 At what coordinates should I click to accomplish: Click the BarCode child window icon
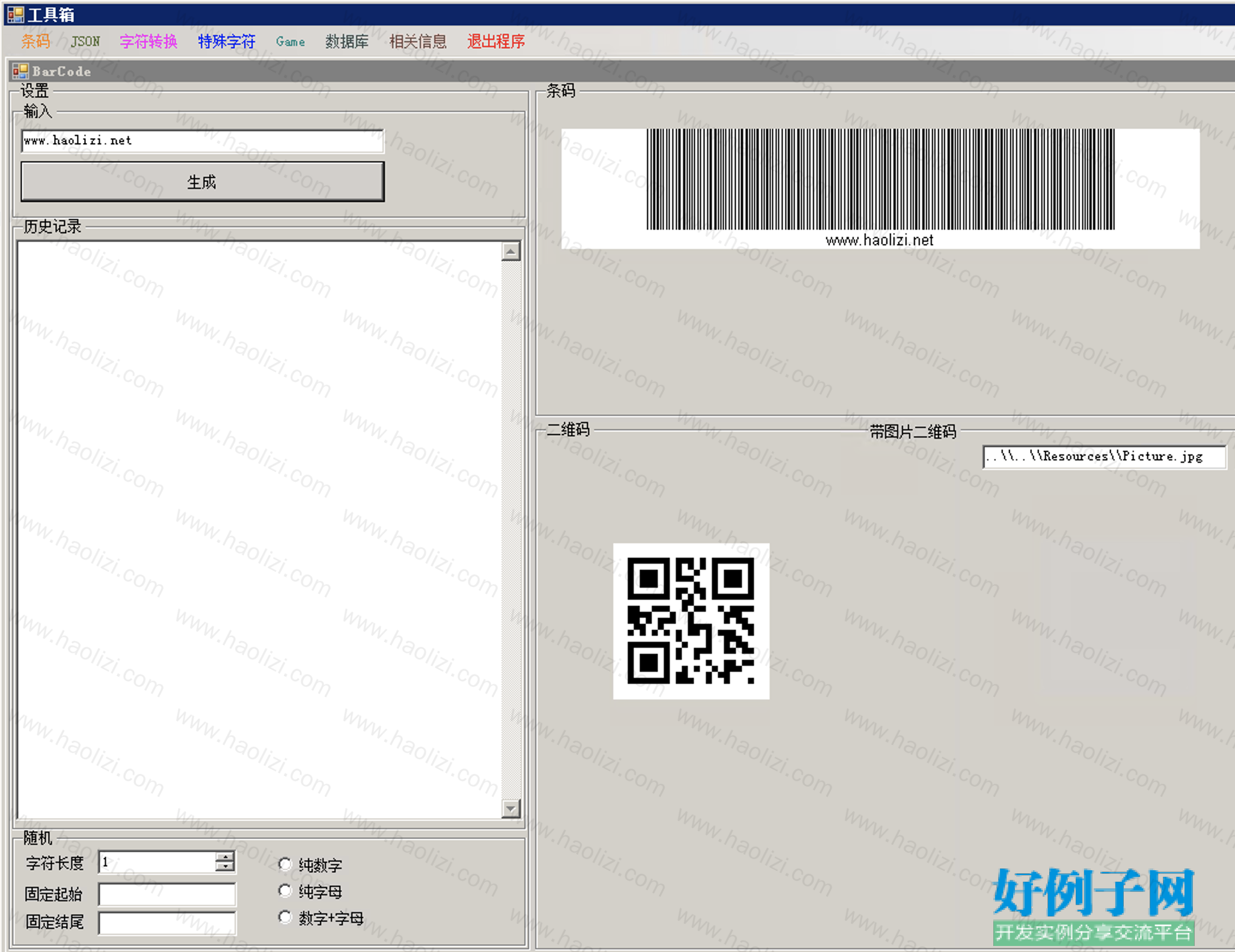click(x=20, y=71)
